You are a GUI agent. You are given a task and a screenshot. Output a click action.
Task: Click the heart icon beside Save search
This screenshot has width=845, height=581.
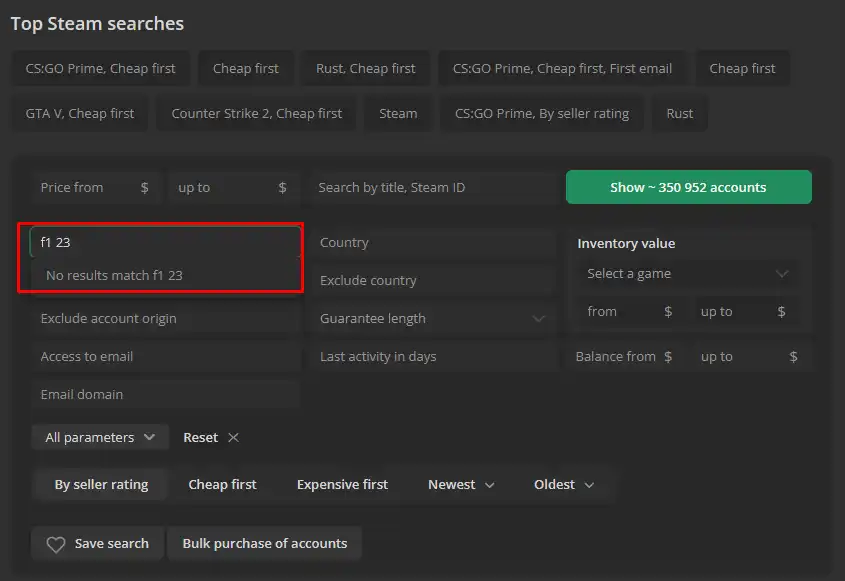56,544
